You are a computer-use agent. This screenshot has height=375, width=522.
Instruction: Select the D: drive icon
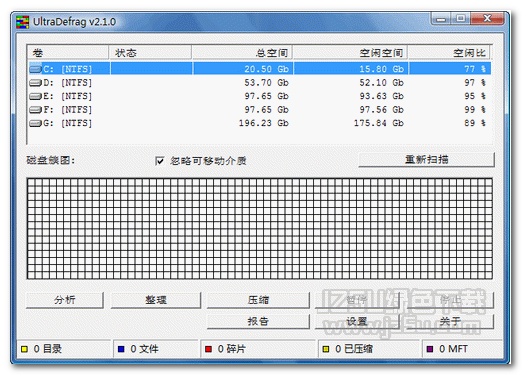click(x=35, y=83)
